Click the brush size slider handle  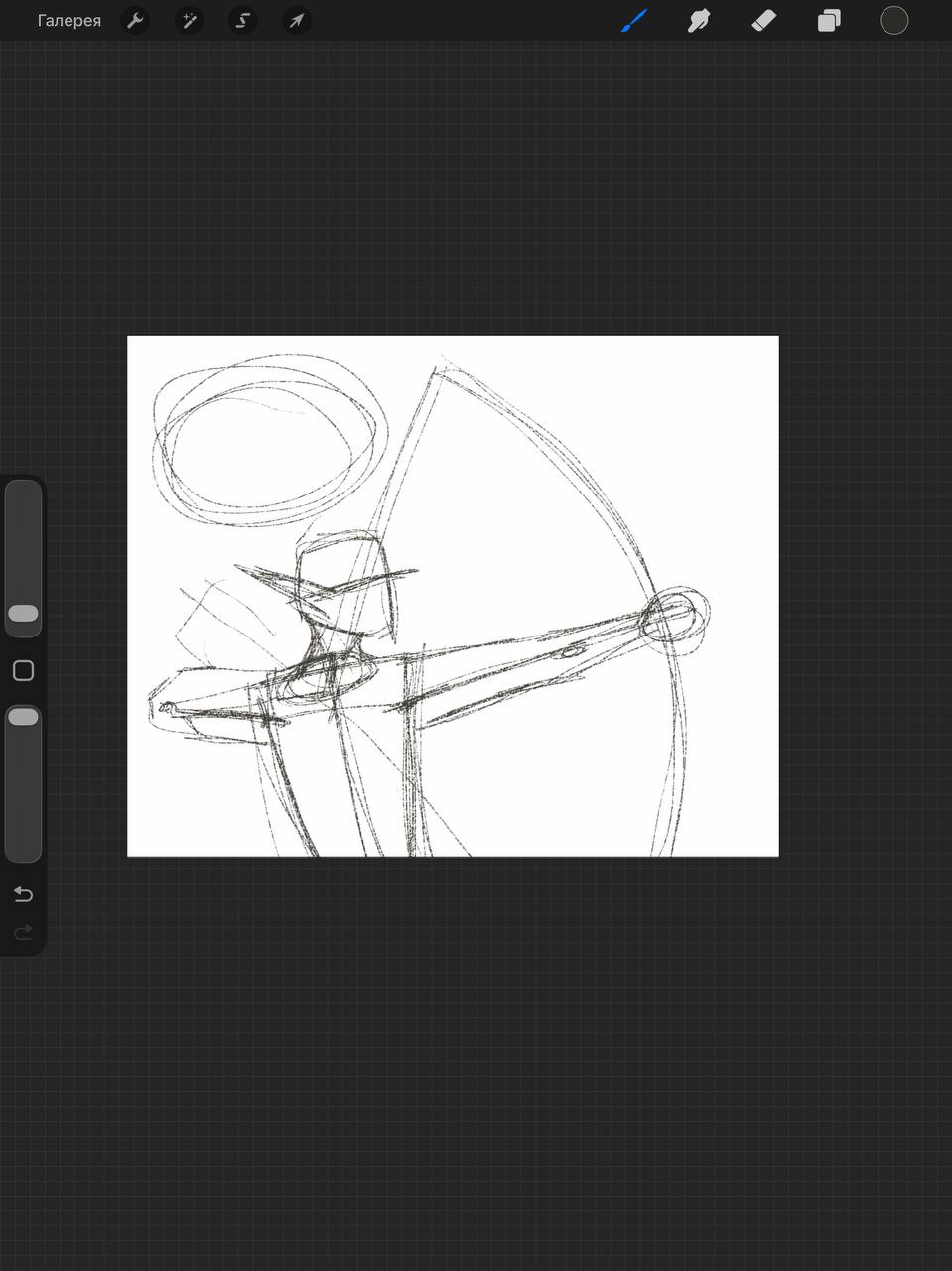(23, 614)
